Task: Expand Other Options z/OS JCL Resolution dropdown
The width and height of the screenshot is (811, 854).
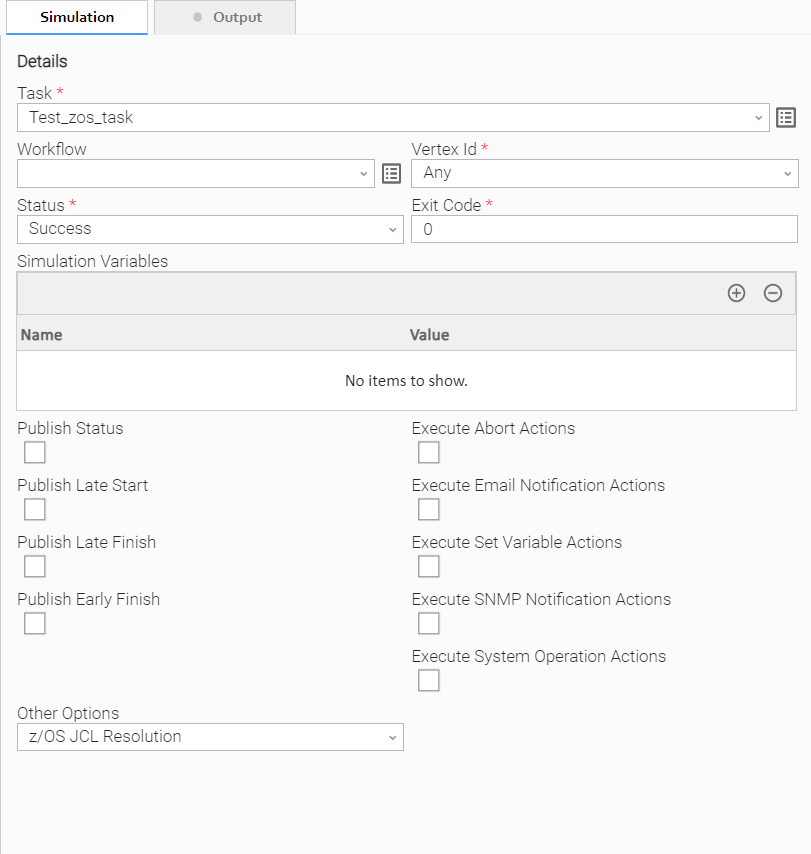Action: [x=392, y=738]
